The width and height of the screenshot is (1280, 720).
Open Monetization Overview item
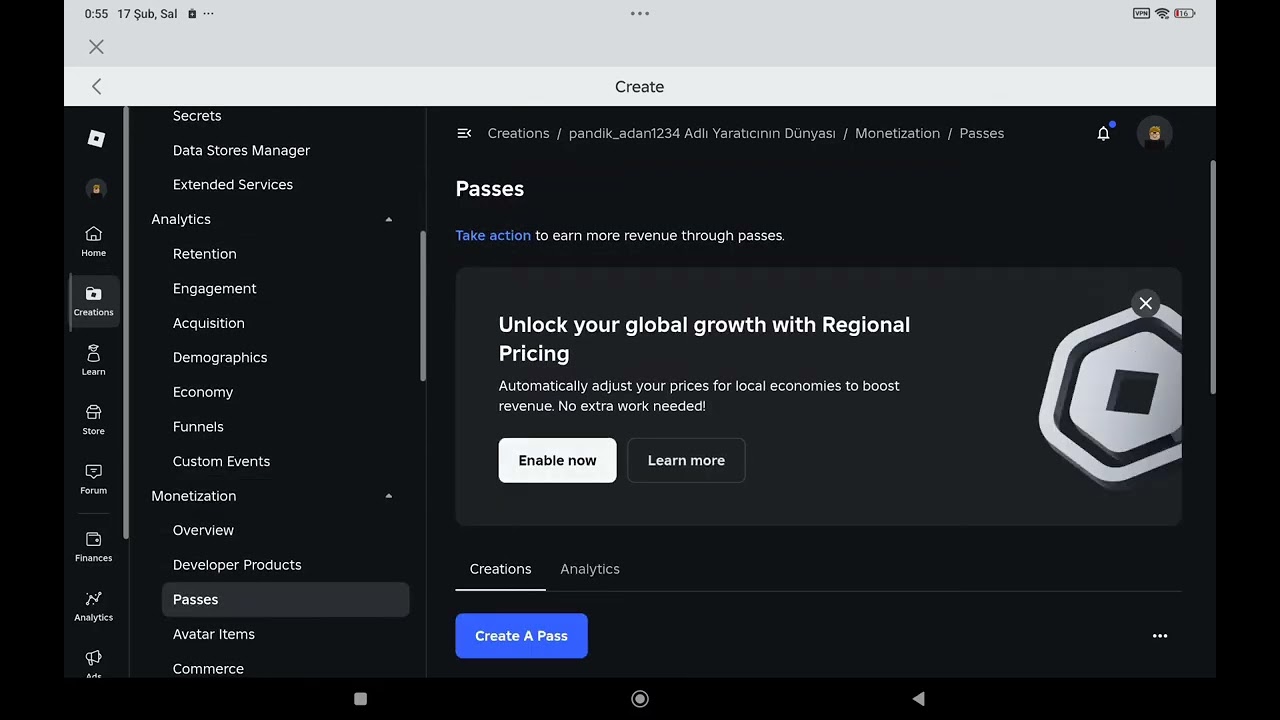(x=203, y=530)
